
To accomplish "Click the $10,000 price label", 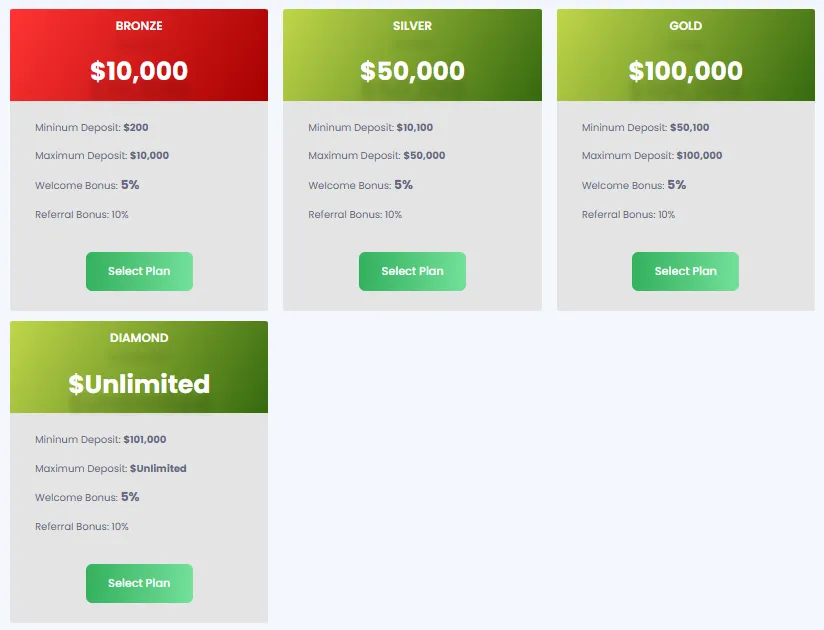I will tap(139, 71).
